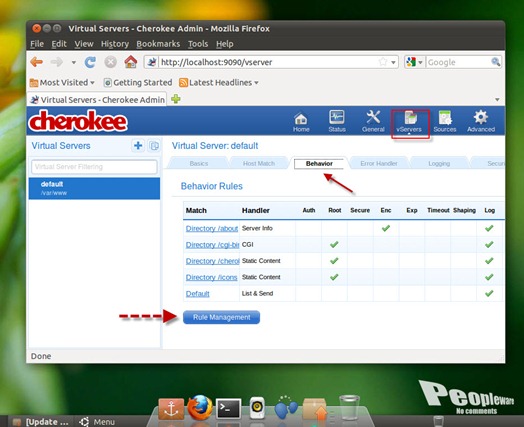
Task: Open the blue footprint icon in dock
Action: (x=286, y=407)
